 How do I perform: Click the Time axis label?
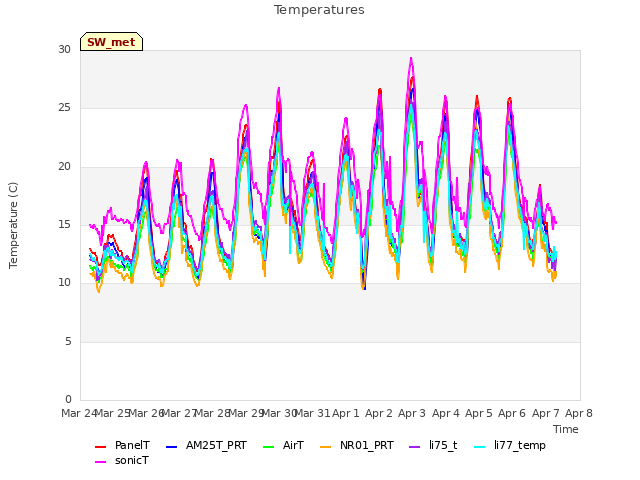(x=566, y=429)
